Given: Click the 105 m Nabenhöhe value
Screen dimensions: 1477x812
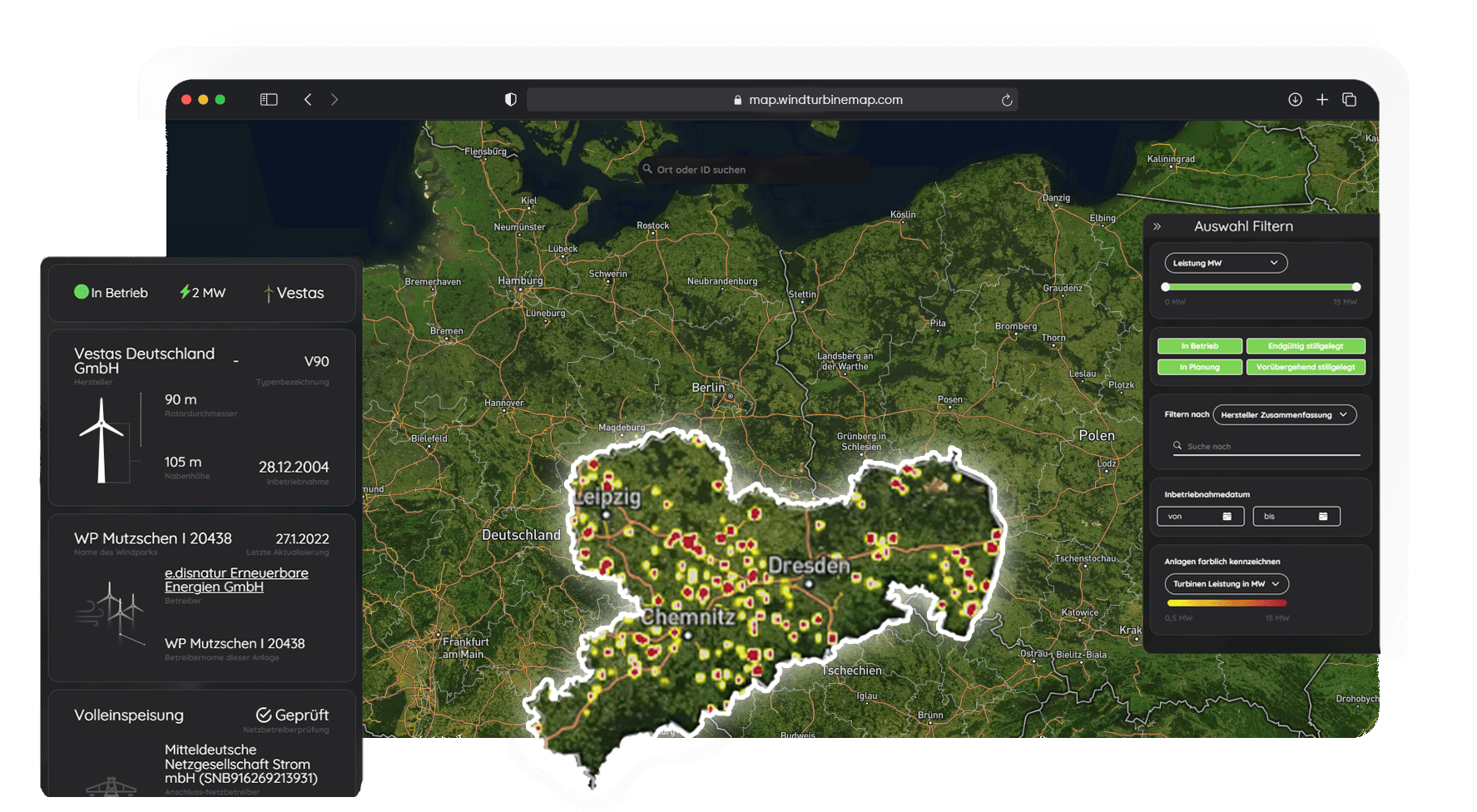Looking at the screenshot, I should point(183,462).
